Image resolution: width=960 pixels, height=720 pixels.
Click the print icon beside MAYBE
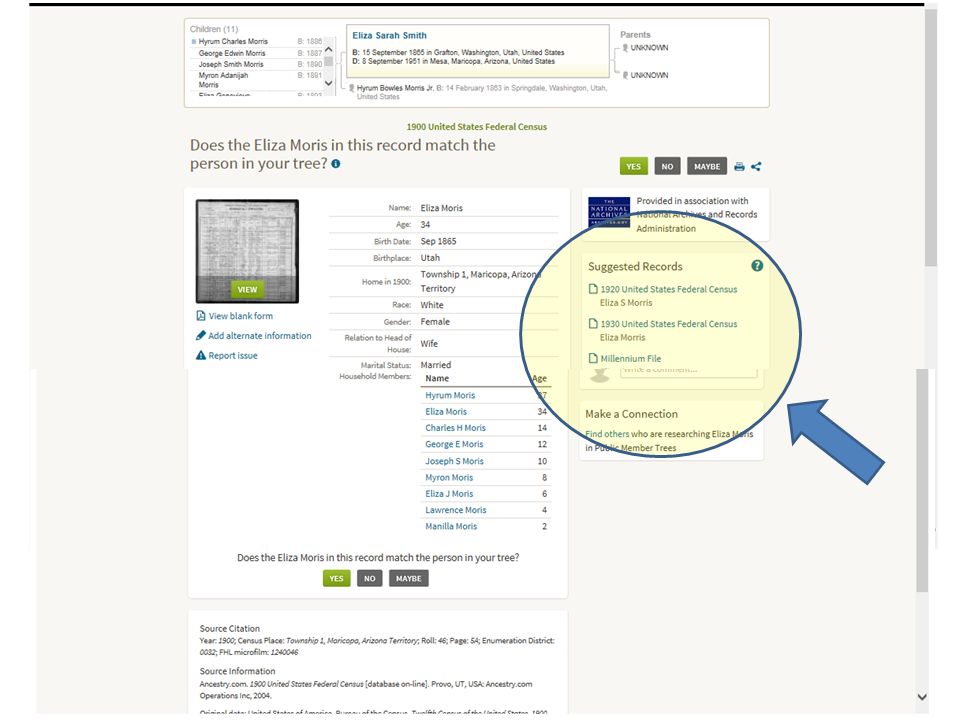[x=739, y=167]
